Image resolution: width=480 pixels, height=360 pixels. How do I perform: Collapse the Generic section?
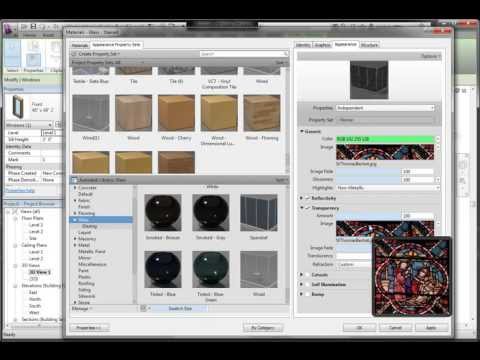tap(301, 131)
